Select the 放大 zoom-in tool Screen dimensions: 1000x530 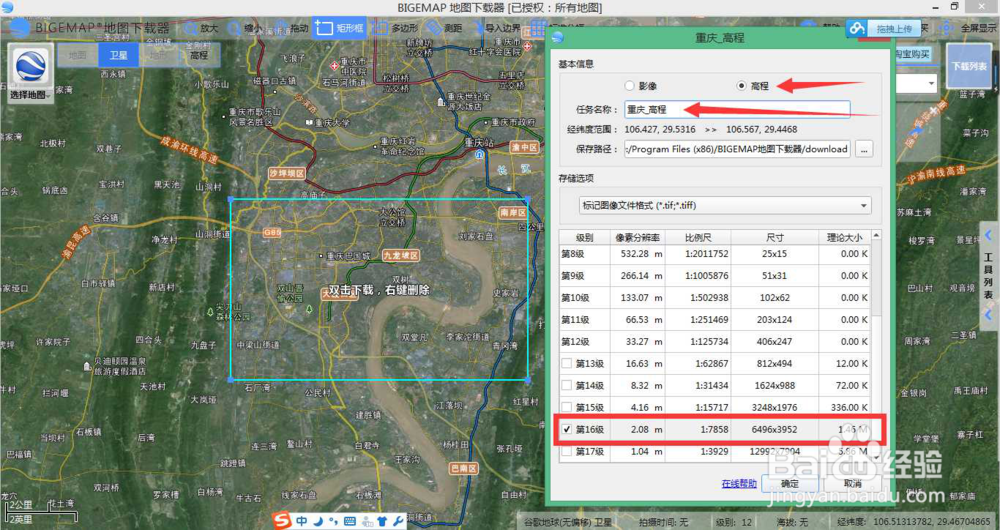coord(200,29)
